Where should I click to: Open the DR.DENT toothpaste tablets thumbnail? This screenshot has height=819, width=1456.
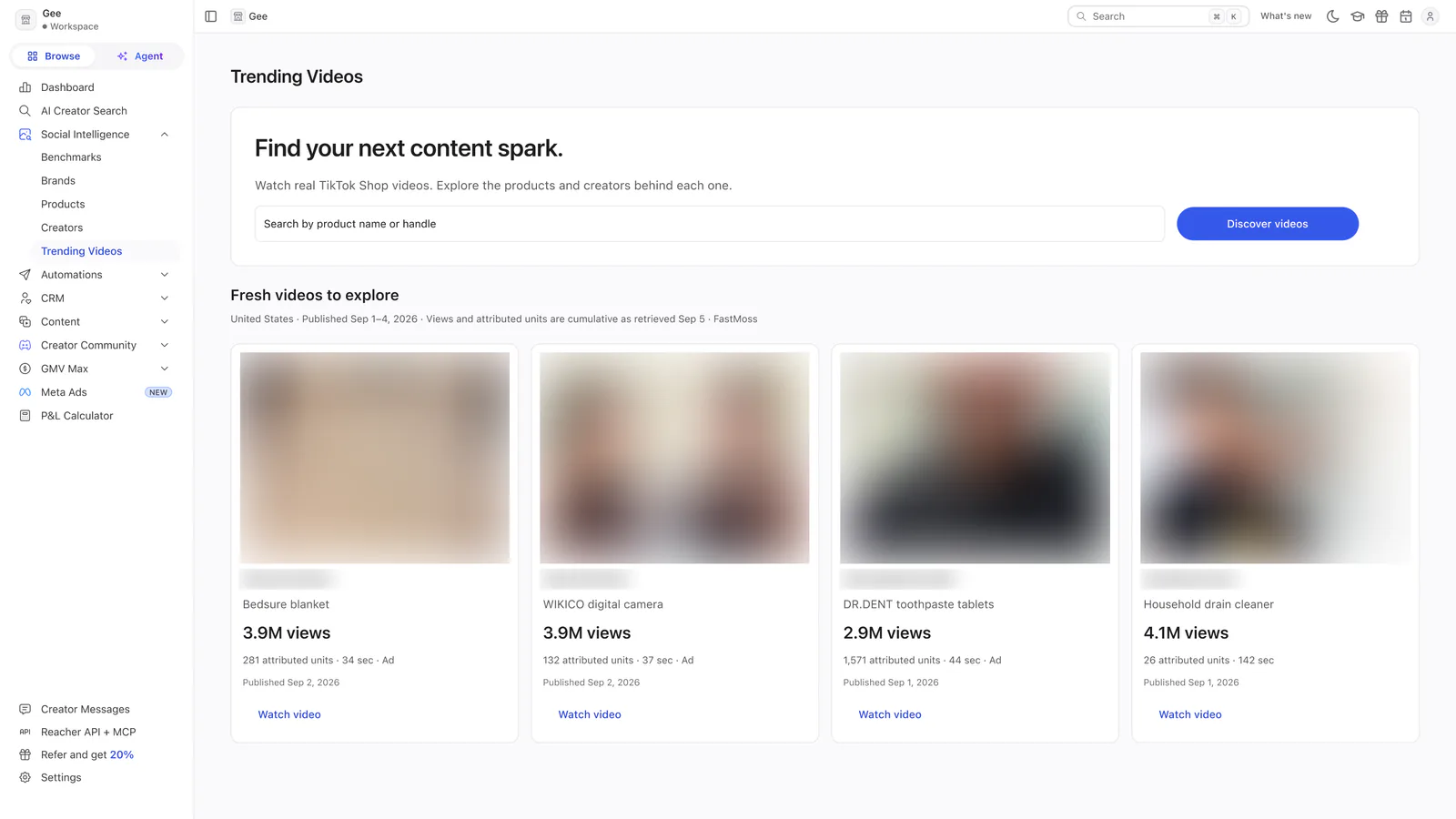coord(975,458)
